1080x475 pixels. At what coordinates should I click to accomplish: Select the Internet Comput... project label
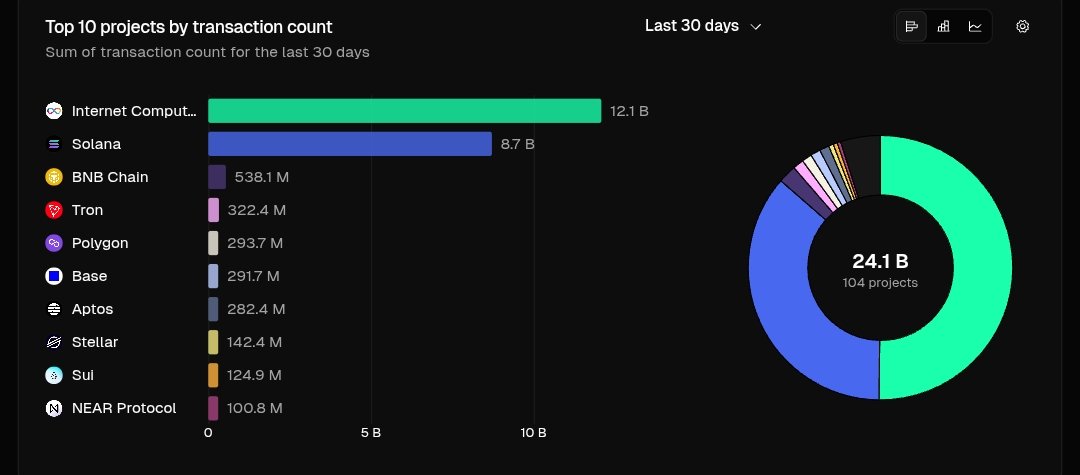[x=134, y=111]
